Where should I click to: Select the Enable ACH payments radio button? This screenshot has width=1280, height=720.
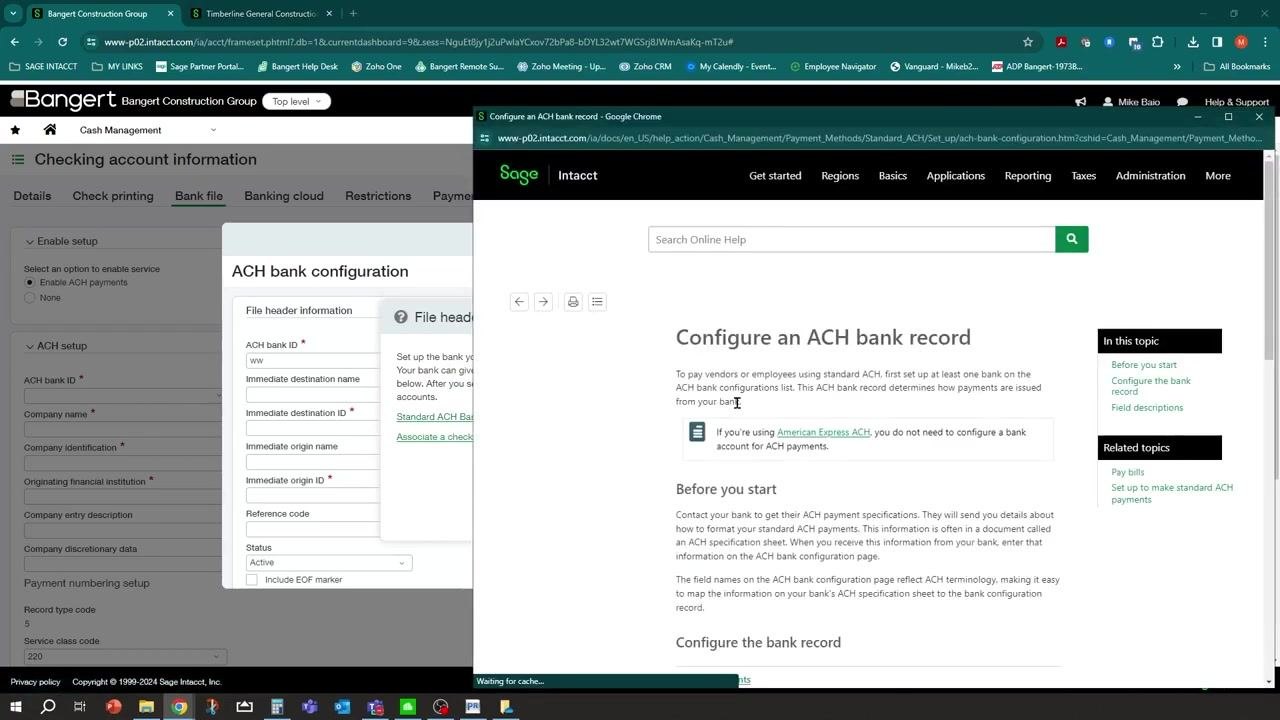[x=29, y=283]
